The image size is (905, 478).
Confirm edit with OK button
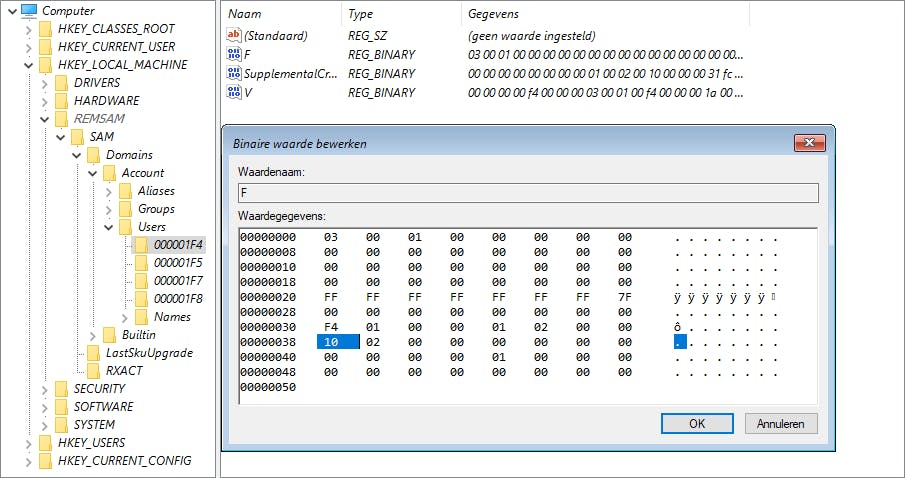697,423
